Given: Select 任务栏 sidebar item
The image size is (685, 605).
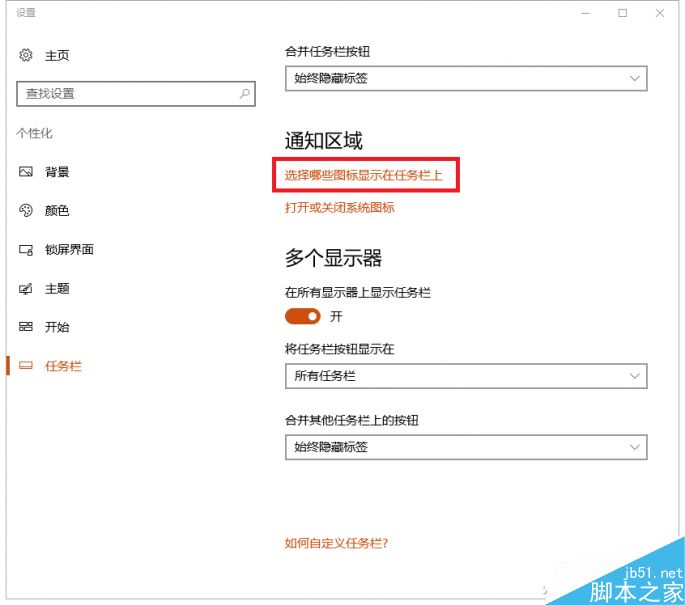Looking at the screenshot, I should tap(63, 366).
